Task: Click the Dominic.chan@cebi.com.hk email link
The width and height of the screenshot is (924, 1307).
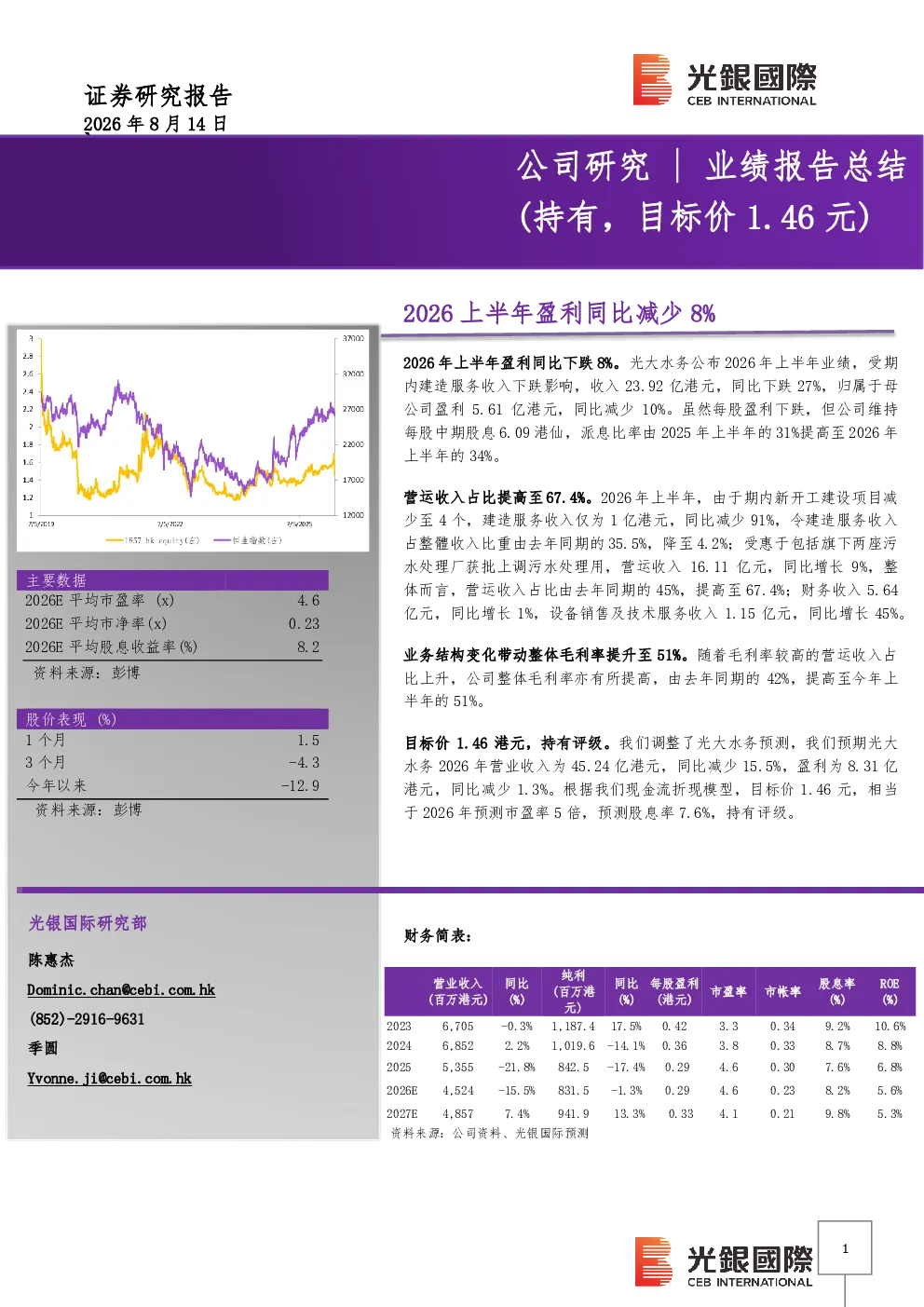Action: pyautogui.click(x=121, y=990)
